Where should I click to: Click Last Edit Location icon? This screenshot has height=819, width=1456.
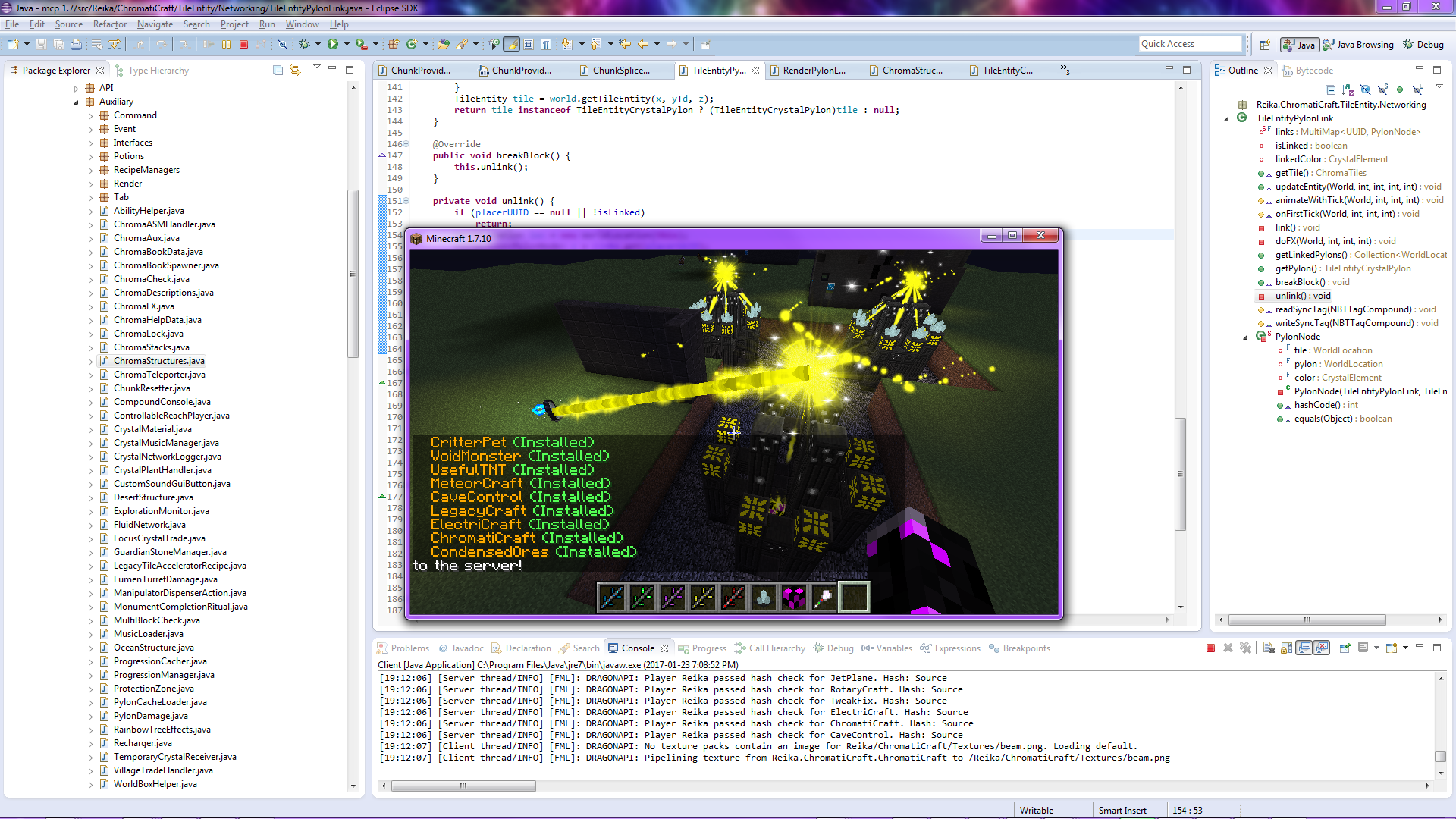coord(625,44)
